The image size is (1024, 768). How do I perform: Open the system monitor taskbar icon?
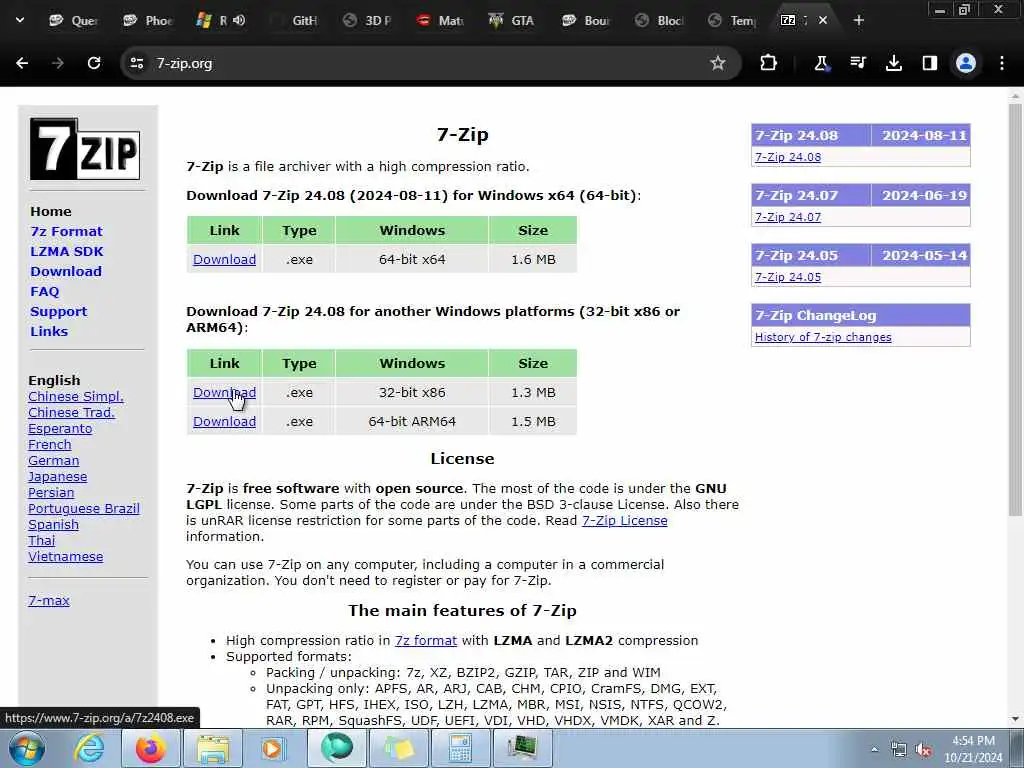pyautogui.click(x=522, y=748)
